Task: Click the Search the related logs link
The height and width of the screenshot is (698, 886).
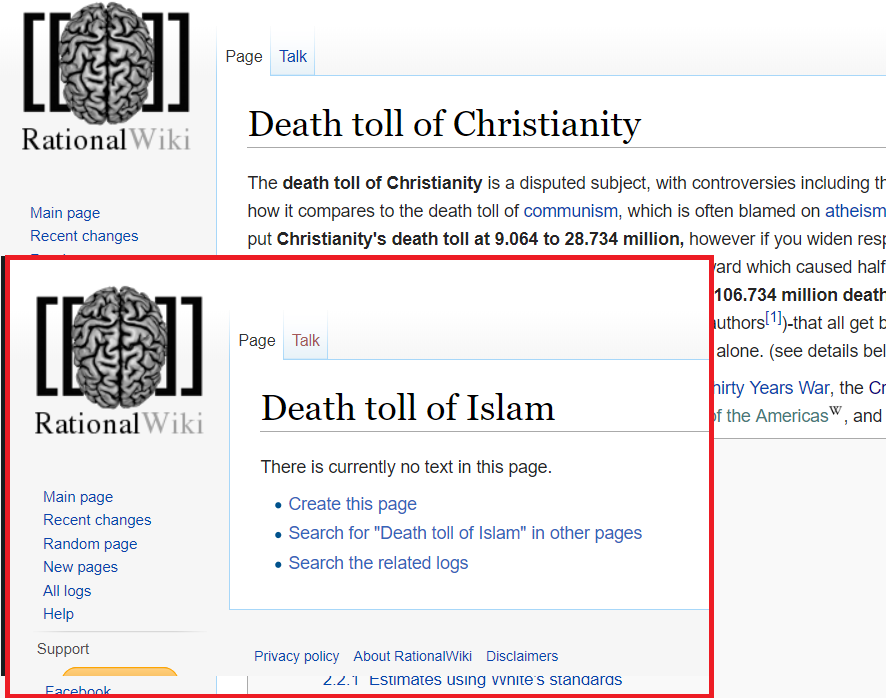Action: pyautogui.click(x=378, y=563)
